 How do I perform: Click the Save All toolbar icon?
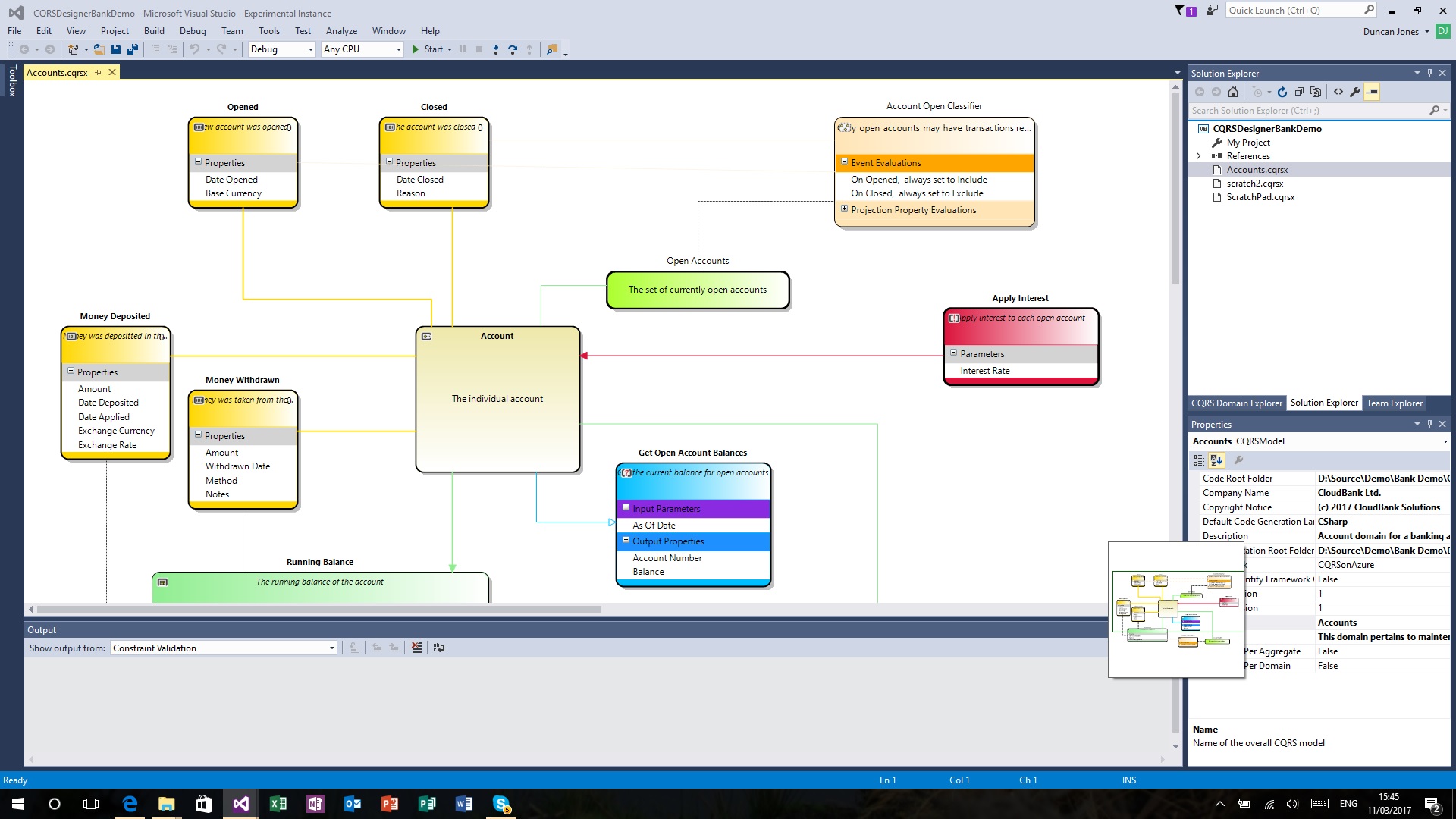[133, 49]
